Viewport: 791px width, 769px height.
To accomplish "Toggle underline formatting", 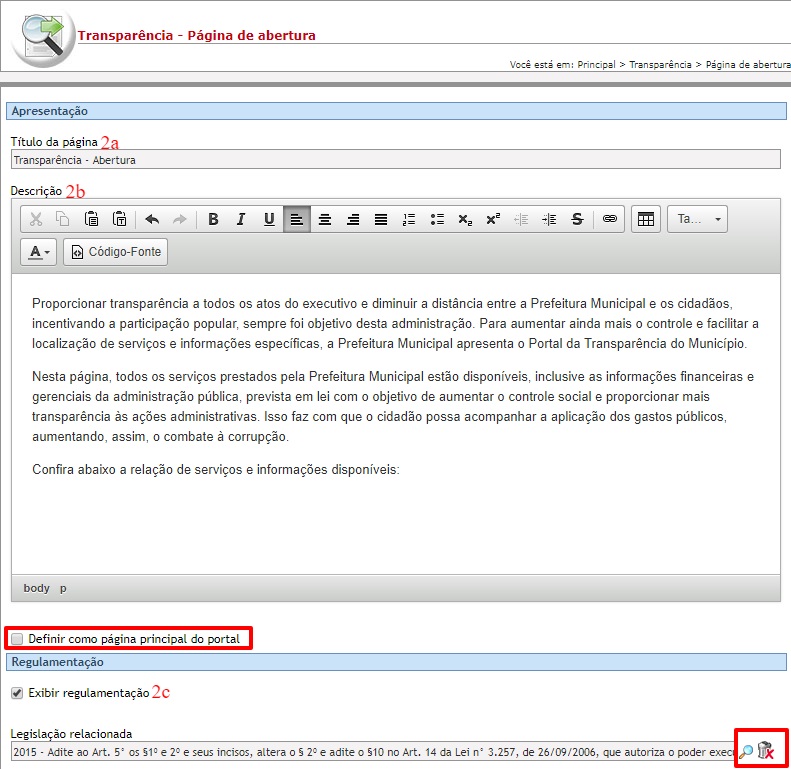I will pyautogui.click(x=269, y=219).
